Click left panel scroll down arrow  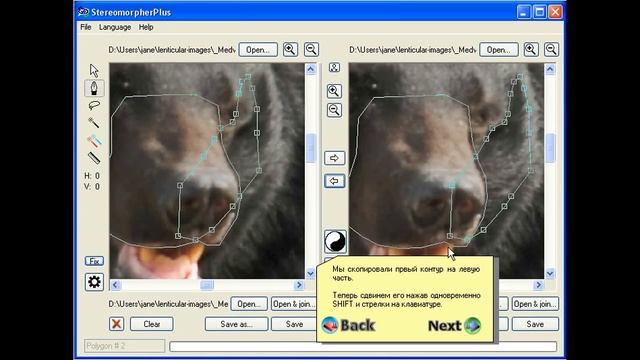[x=311, y=273]
